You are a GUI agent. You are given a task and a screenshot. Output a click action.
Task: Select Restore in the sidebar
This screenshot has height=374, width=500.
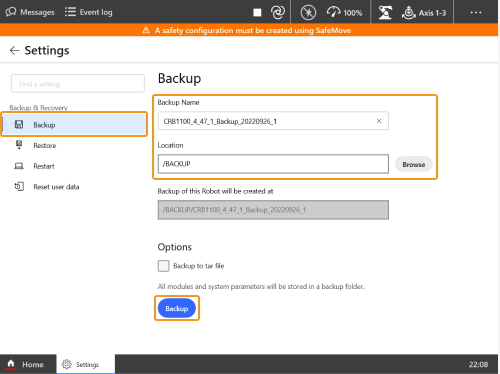point(75,145)
